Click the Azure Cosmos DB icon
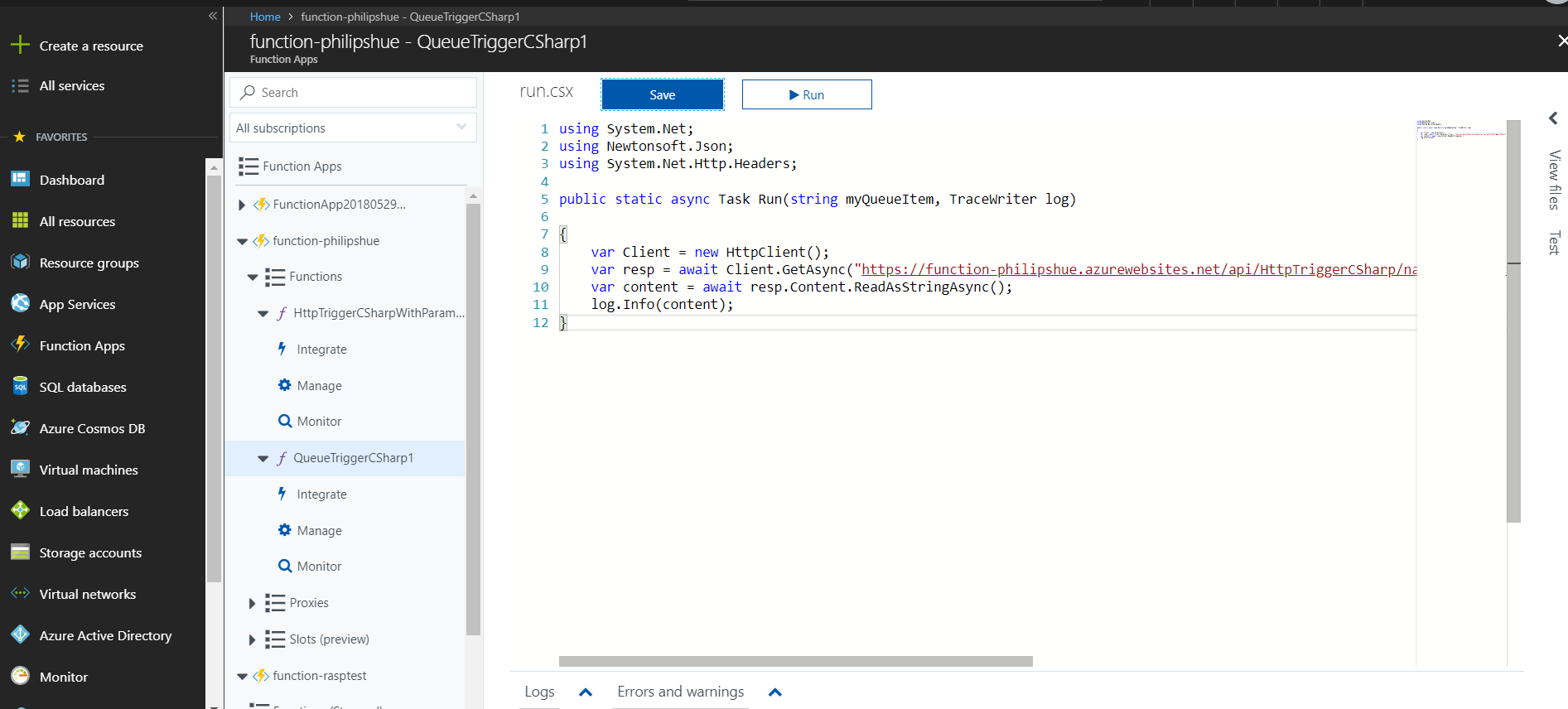This screenshot has height=709, width=1568. coord(20,427)
